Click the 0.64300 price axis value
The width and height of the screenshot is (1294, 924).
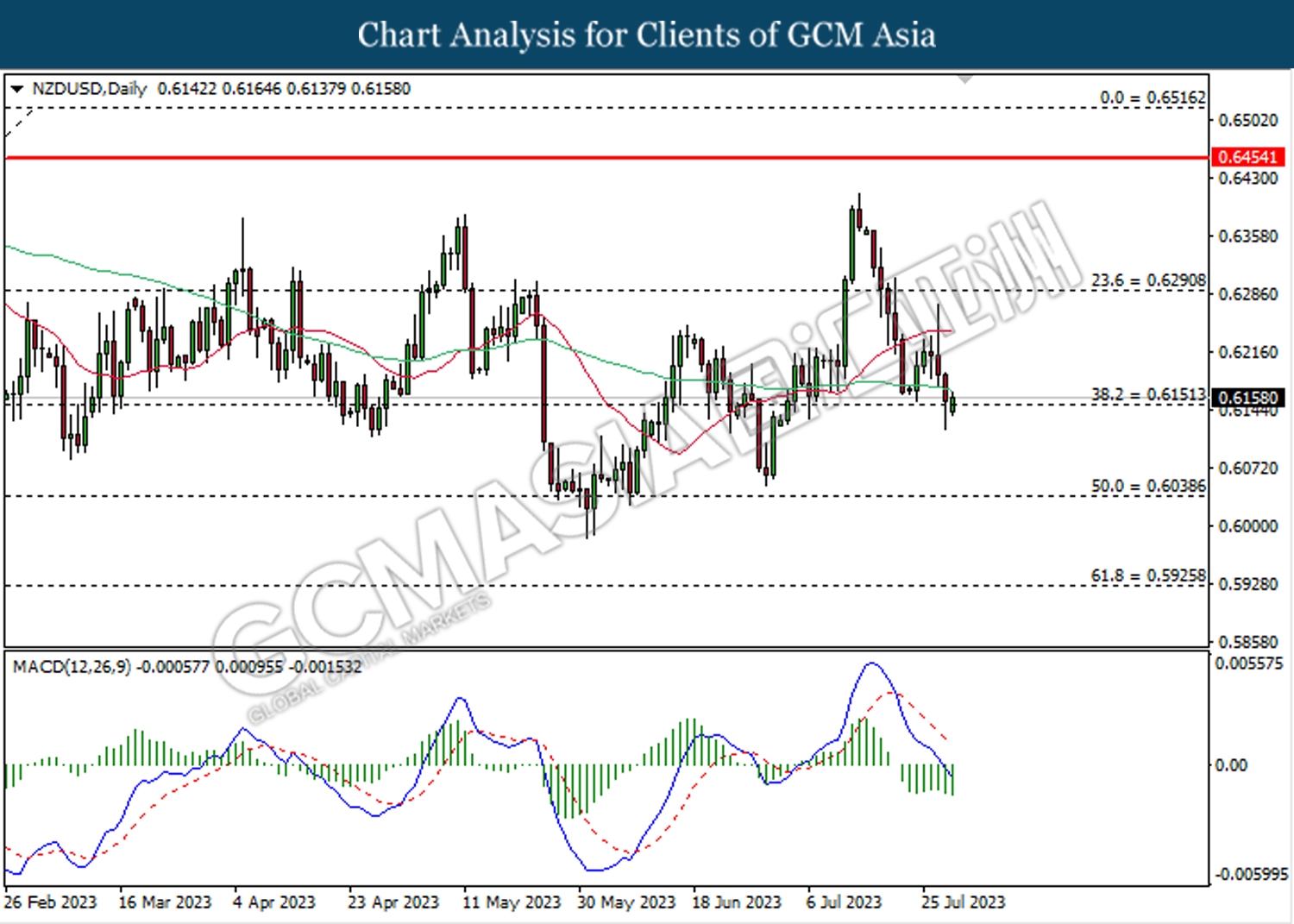point(1247,179)
